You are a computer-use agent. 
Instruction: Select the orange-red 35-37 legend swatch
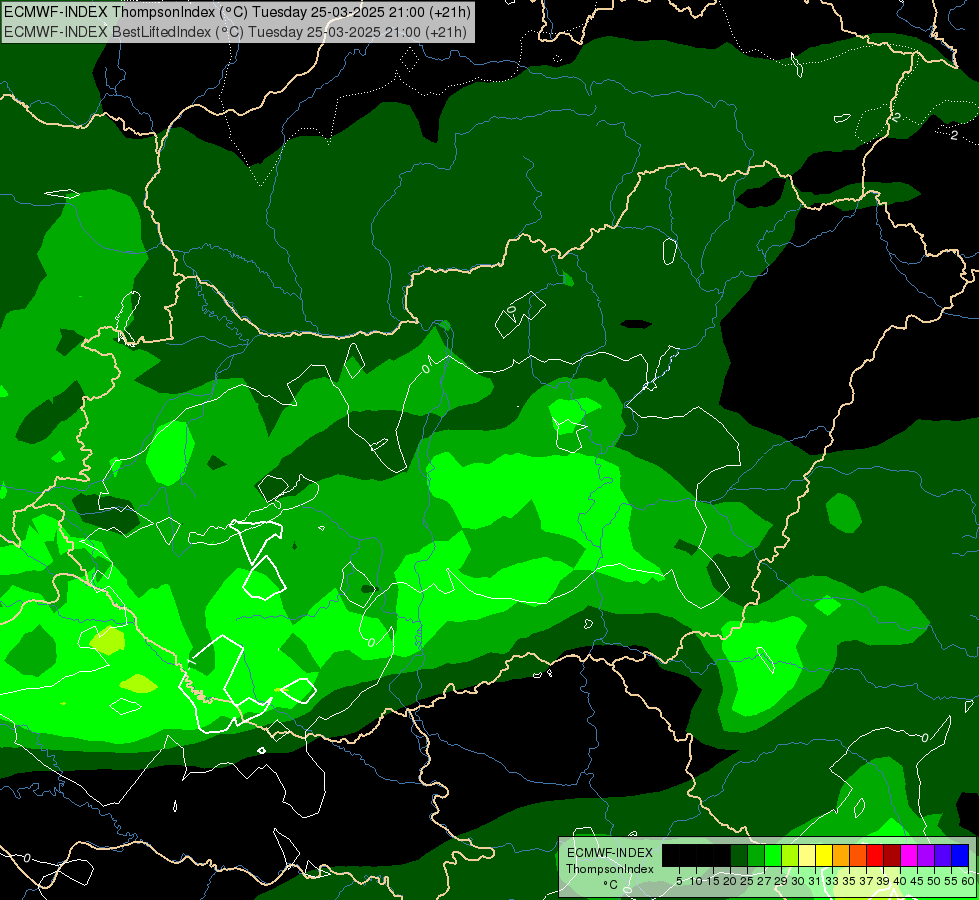[858, 855]
